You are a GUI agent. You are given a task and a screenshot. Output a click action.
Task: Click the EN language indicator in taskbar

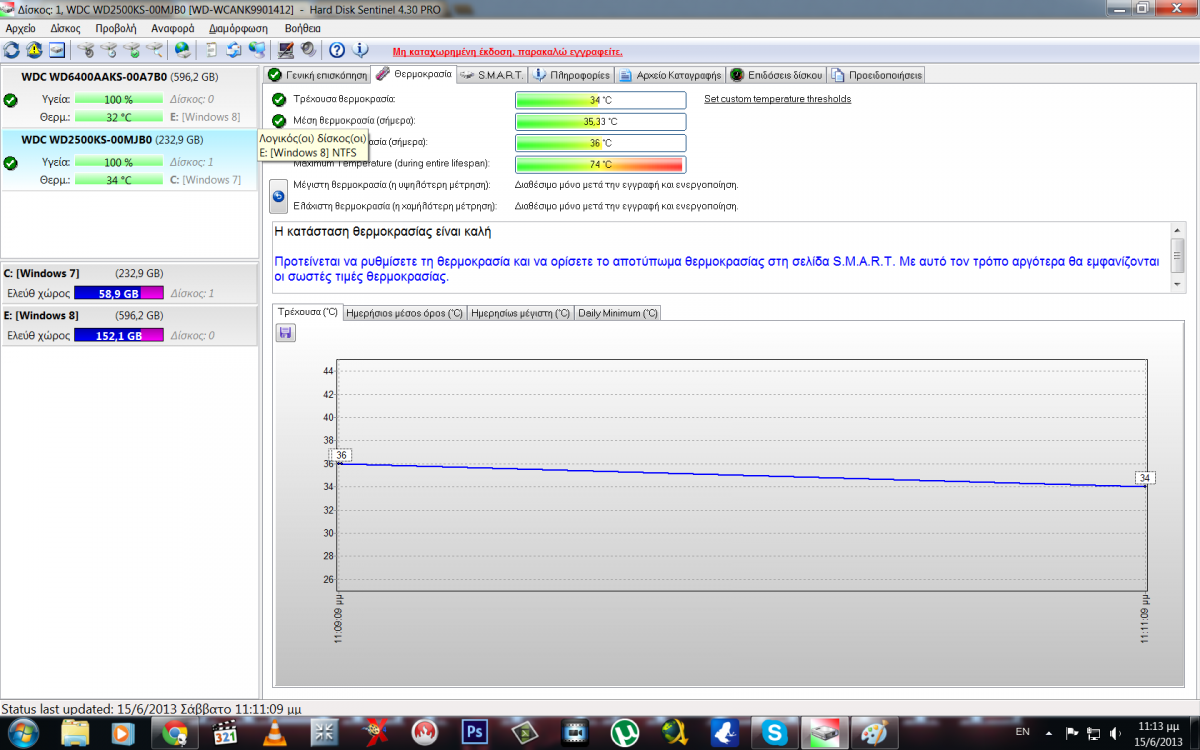[1022, 733]
